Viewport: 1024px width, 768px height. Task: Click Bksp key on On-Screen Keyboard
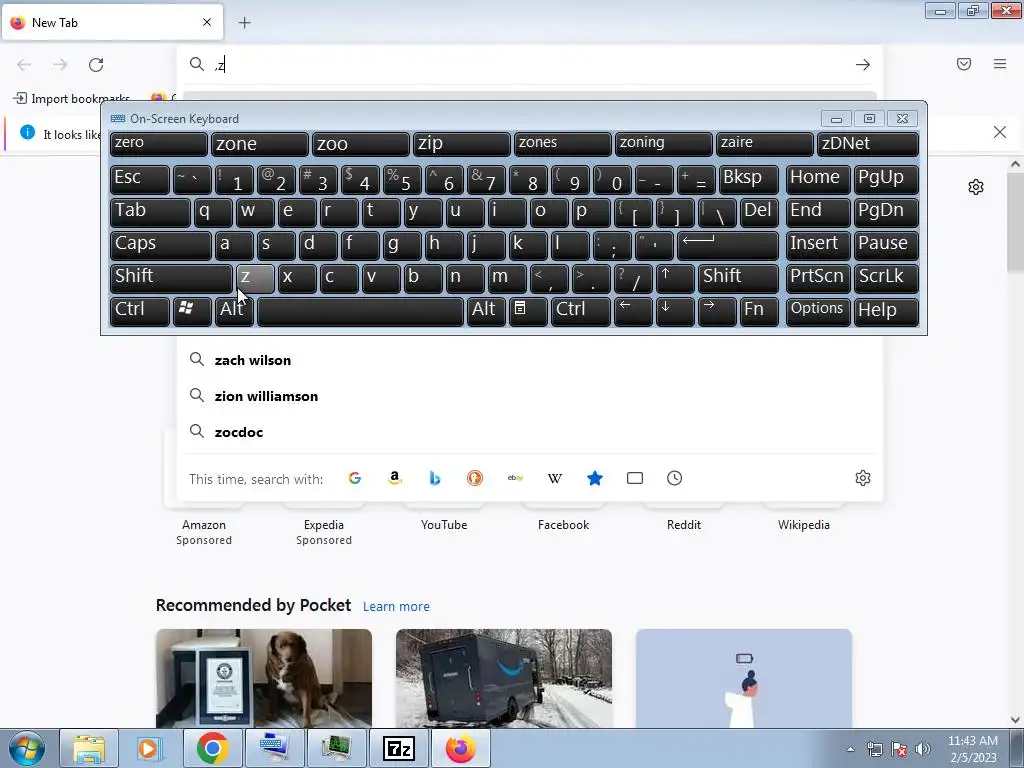(x=748, y=179)
